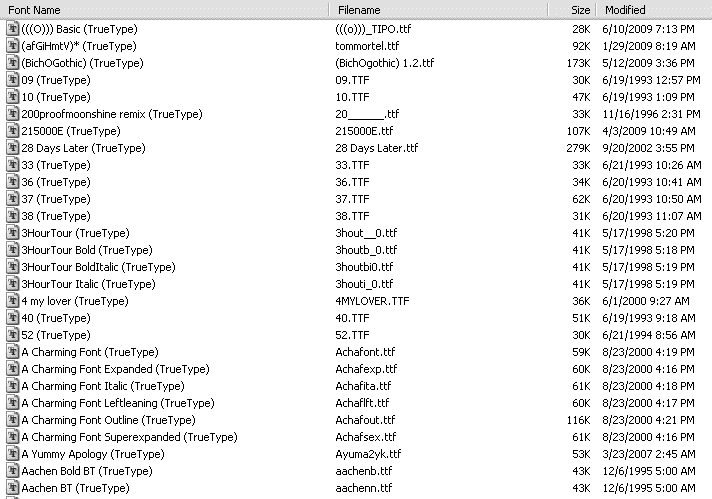
Task: Select the A Yummy Apology font icon
Action: click(x=13, y=454)
